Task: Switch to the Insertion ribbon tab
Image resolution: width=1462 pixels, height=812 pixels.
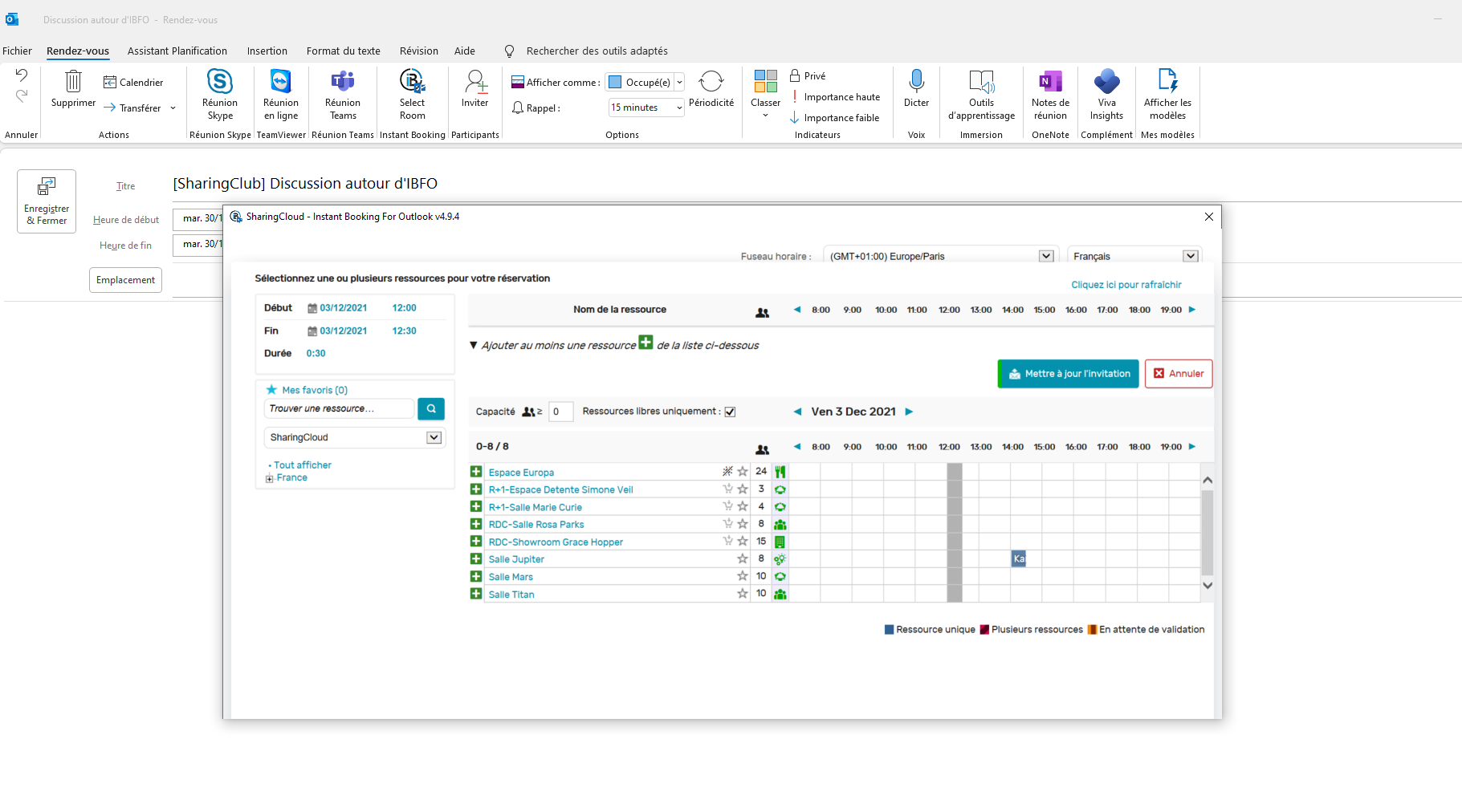Action: click(267, 51)
